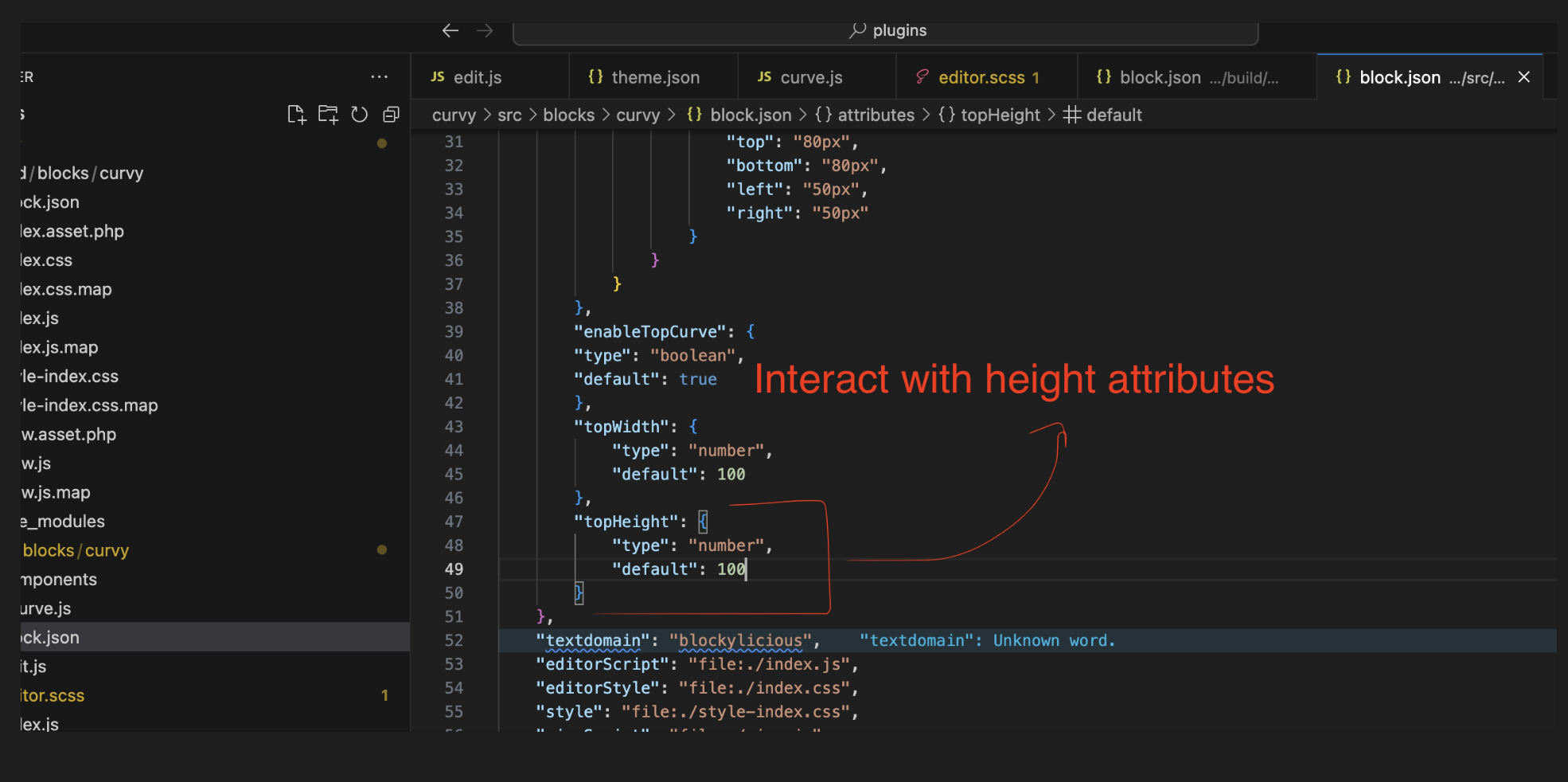This screenshot has height=782, width=1568.
Task: Open the editor.scss file in explorer
Action: [215, 695]
